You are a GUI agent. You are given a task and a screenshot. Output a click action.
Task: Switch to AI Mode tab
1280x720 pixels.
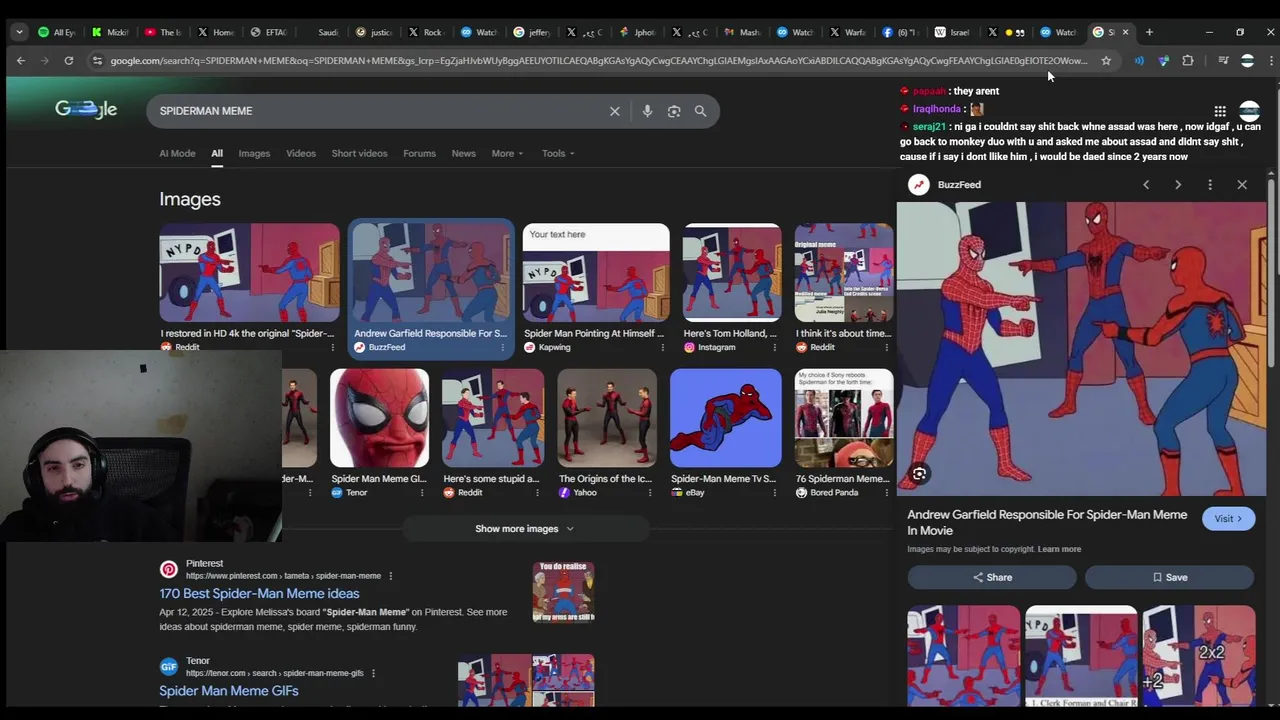click(x=177, y=153)
